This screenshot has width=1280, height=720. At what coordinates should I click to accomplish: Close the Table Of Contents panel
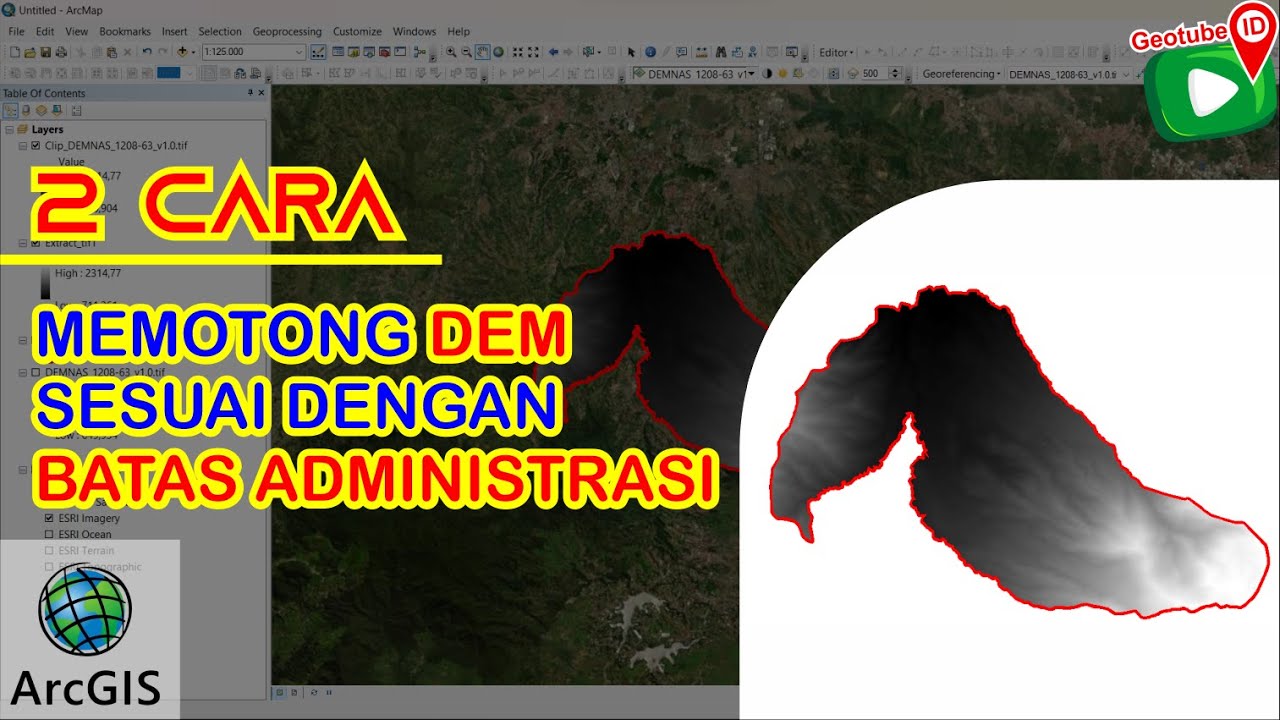[x=262, y=92]
